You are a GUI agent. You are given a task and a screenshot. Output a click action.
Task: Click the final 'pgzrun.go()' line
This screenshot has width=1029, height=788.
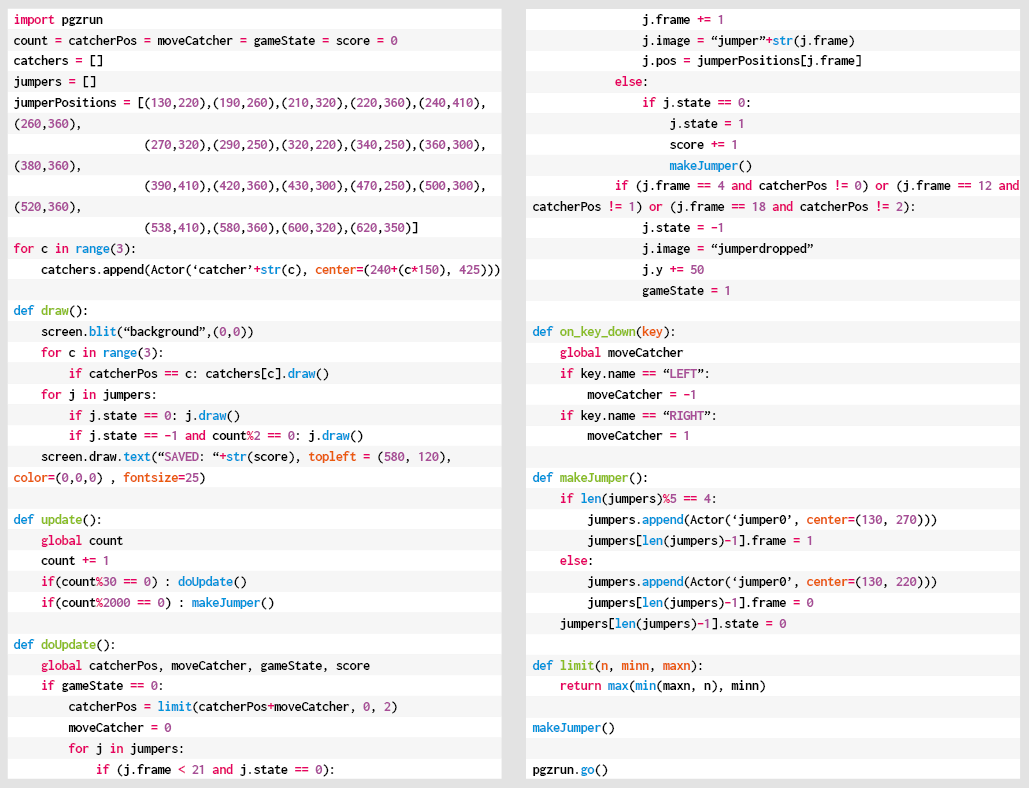click(x=570, y=769)
